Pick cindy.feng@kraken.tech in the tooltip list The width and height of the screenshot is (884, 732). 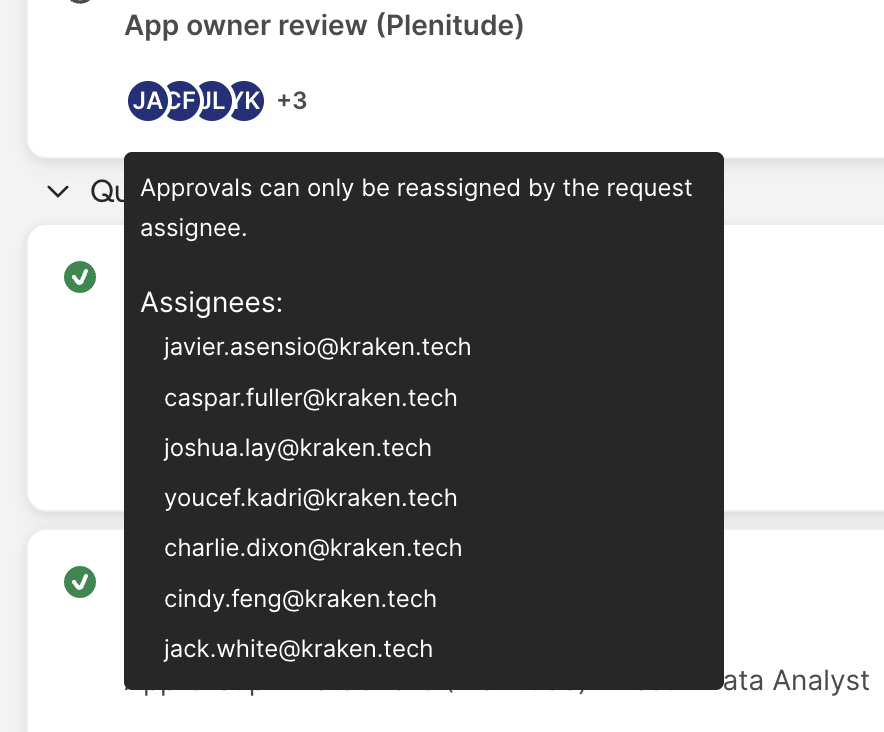tap(300, 599)
